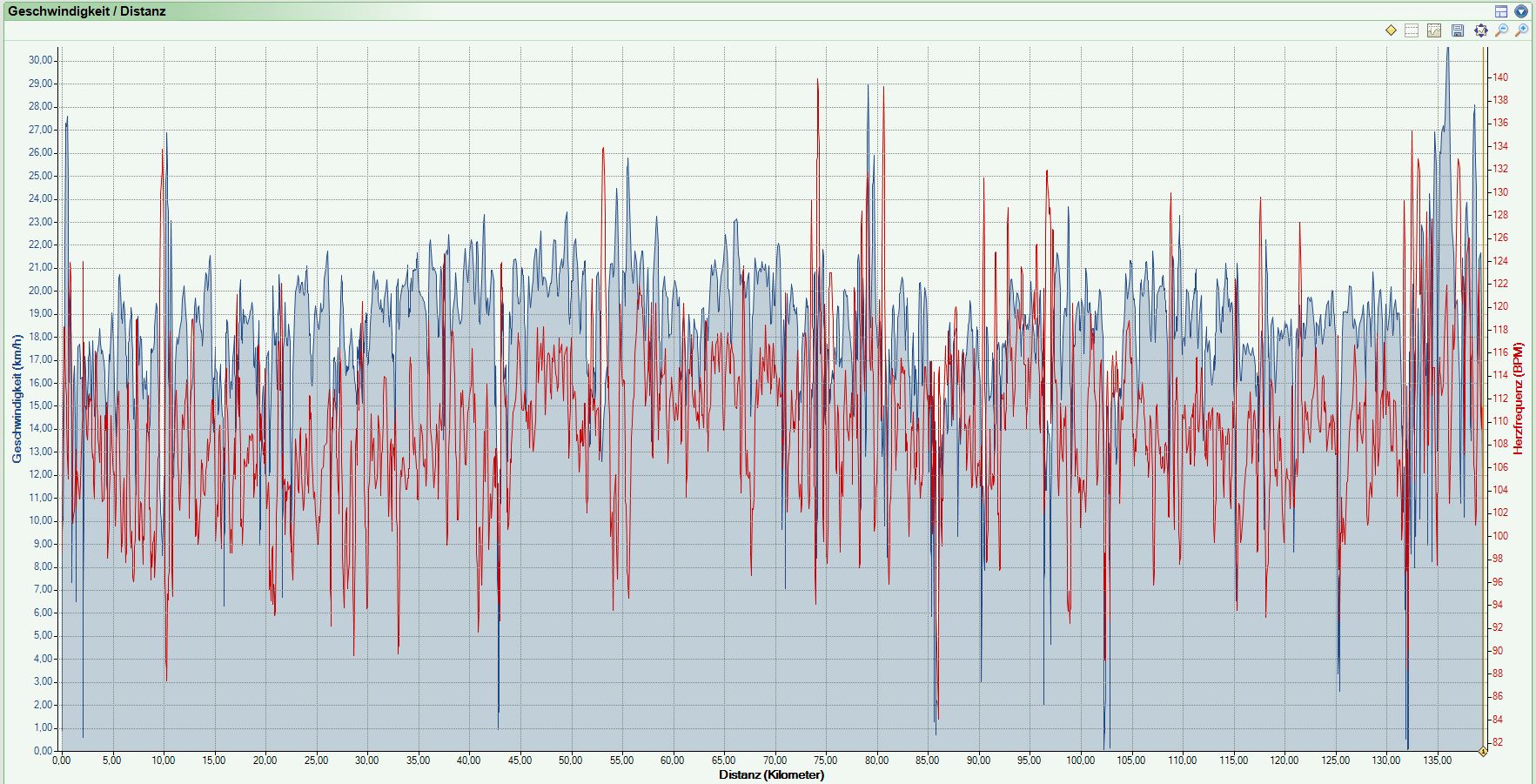This screenshot has width=1536, height=784.
Task: Click the 0,00 tick on distance axis
Action: pyautogui.click(x=61, y=761)
